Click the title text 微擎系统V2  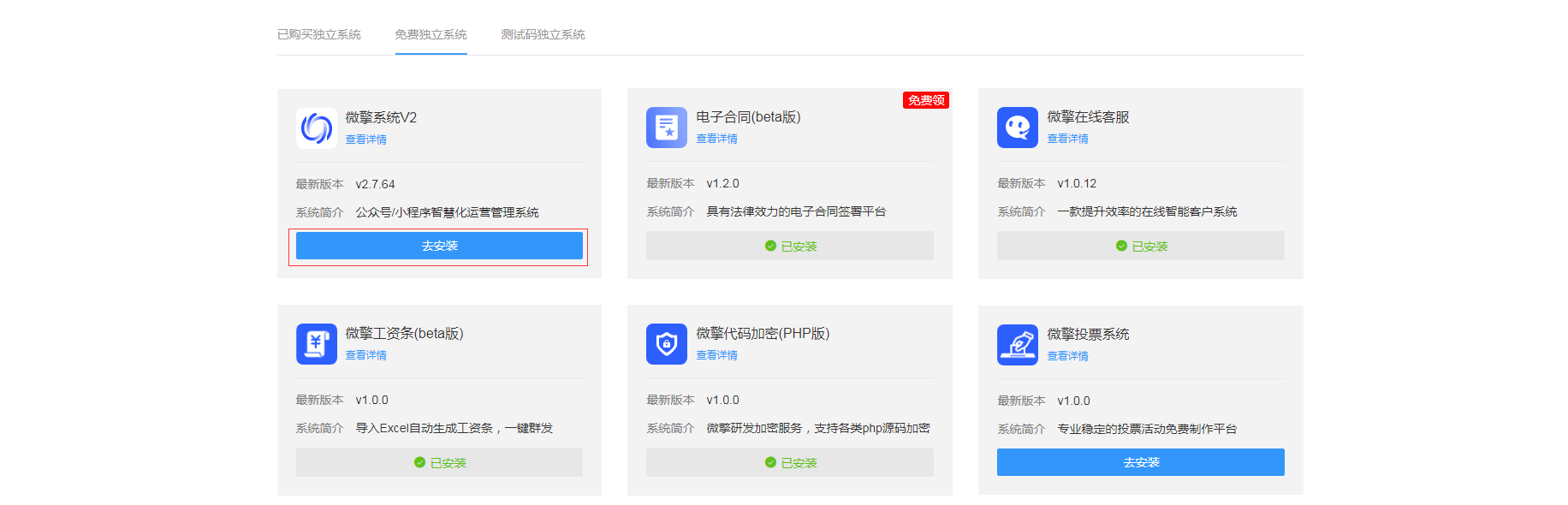point(382,117)
